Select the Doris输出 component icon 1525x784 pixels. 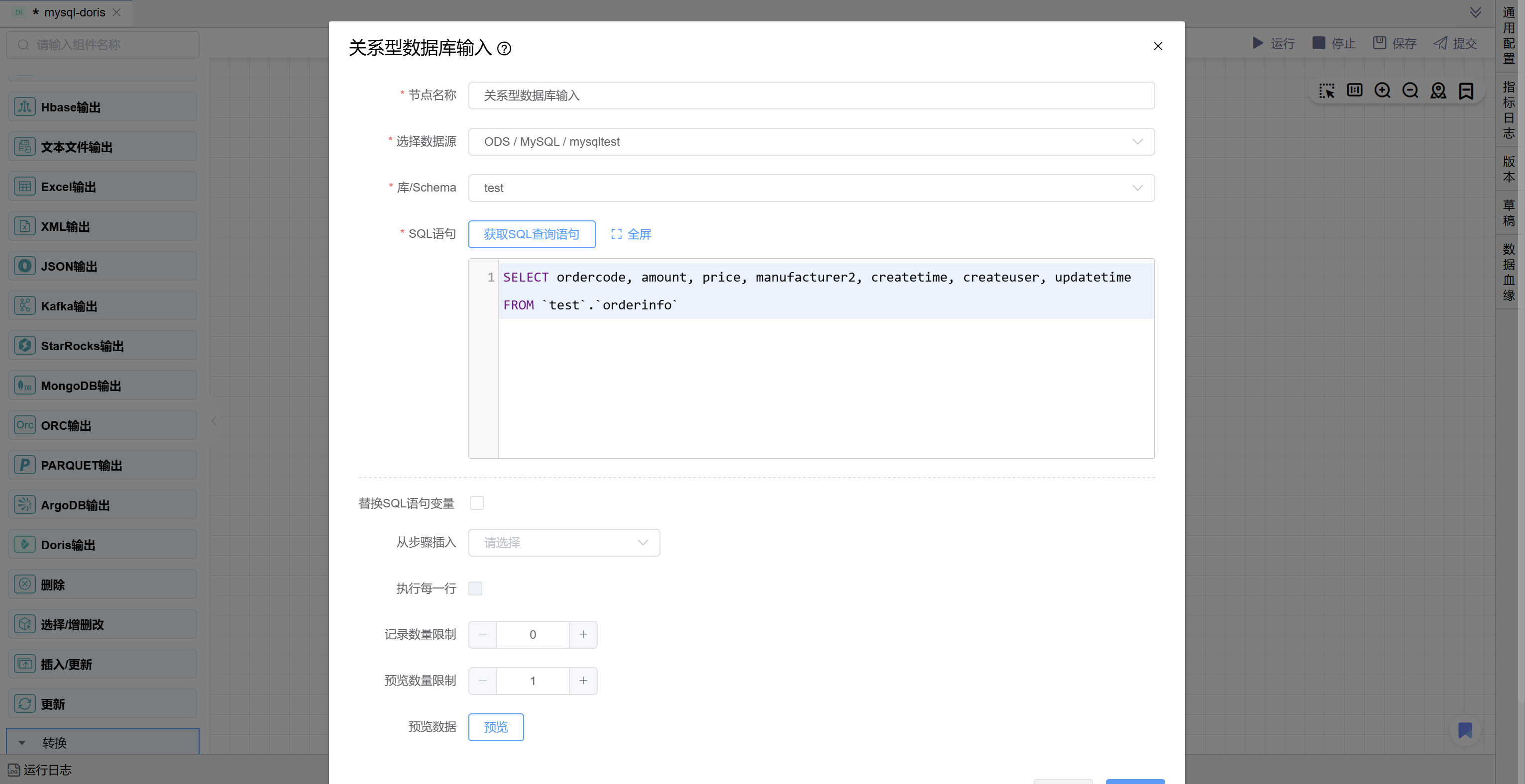tap(24, 544)
